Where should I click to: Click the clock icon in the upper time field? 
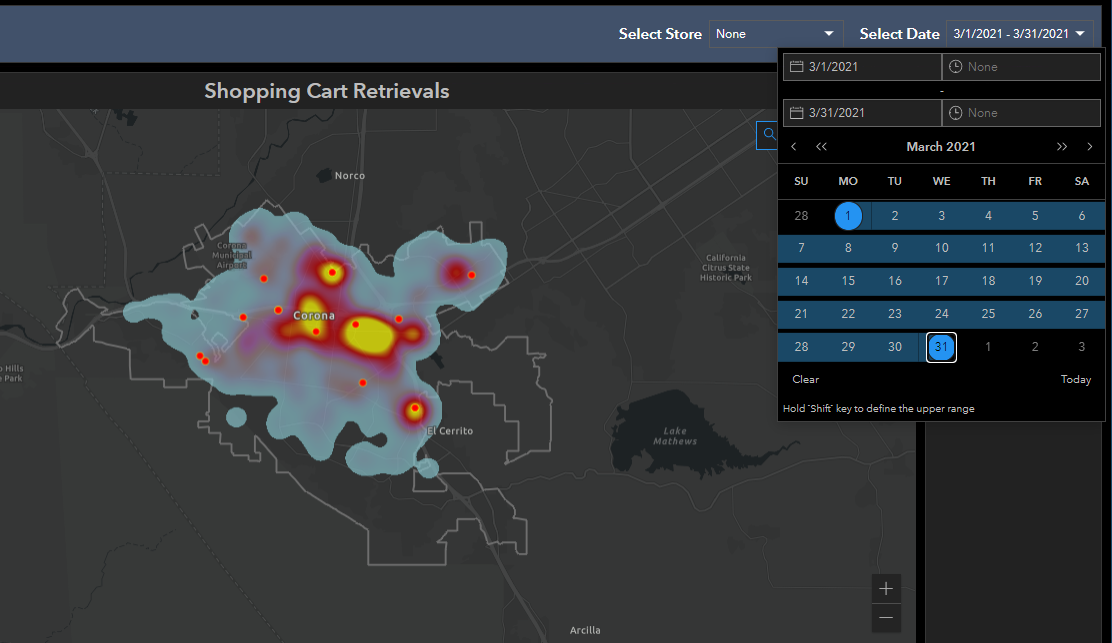click(957, 66)
